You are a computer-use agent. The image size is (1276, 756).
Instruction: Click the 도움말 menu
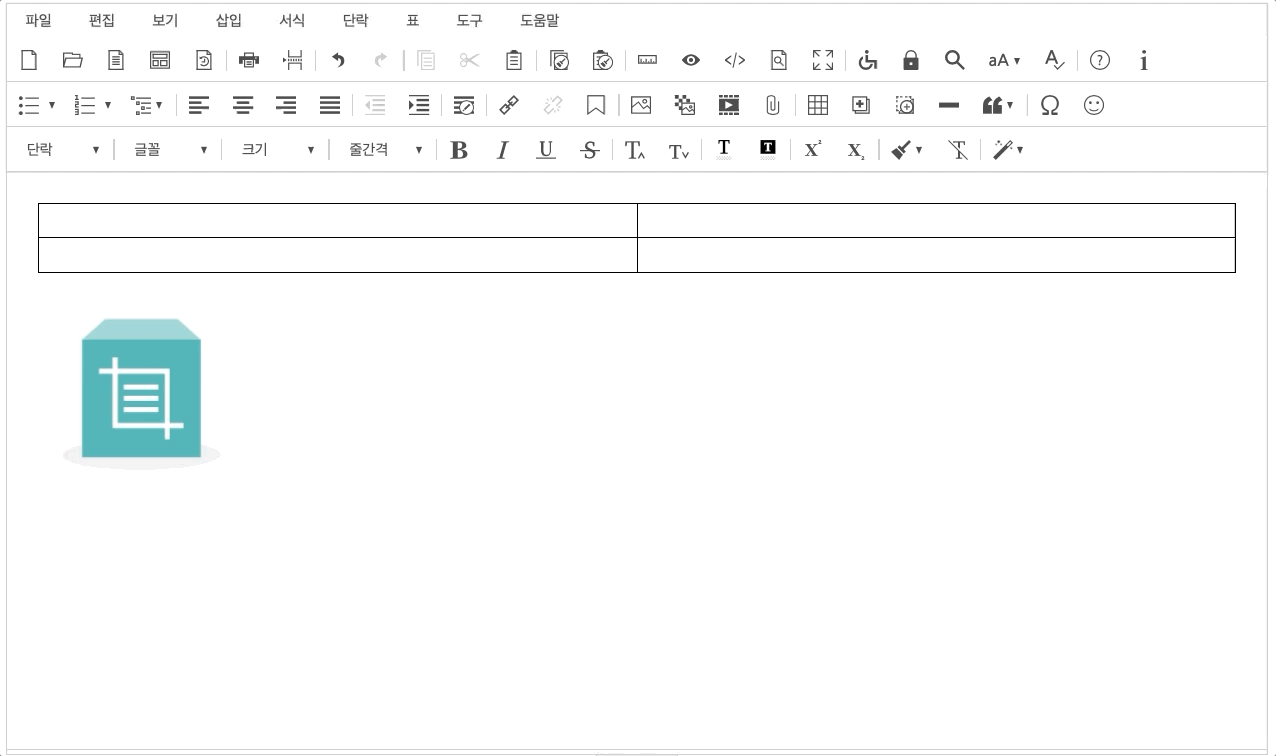click(x=539, y=20)
